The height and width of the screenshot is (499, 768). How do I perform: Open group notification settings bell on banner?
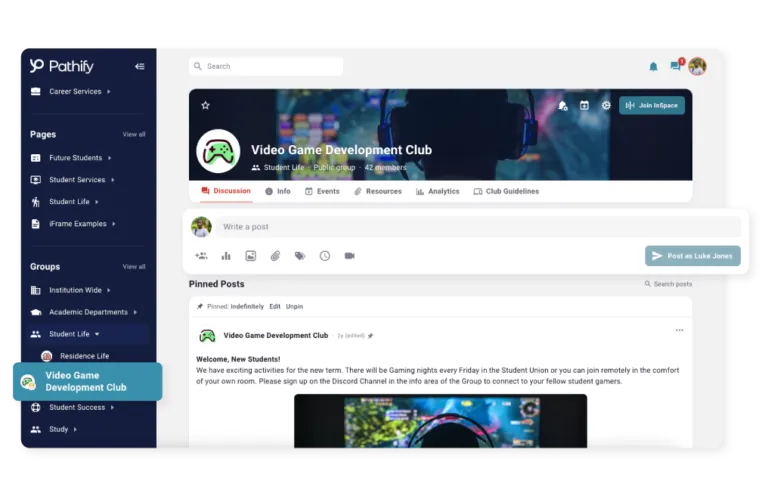click(562, 105)
